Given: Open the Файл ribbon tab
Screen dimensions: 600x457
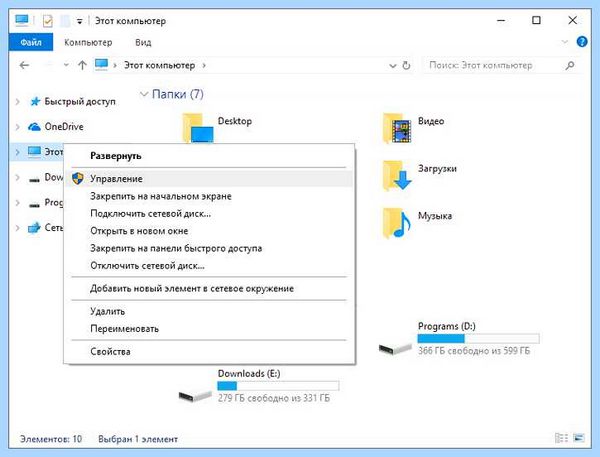Looking at the screenshot, I should [x=31, y=42].
